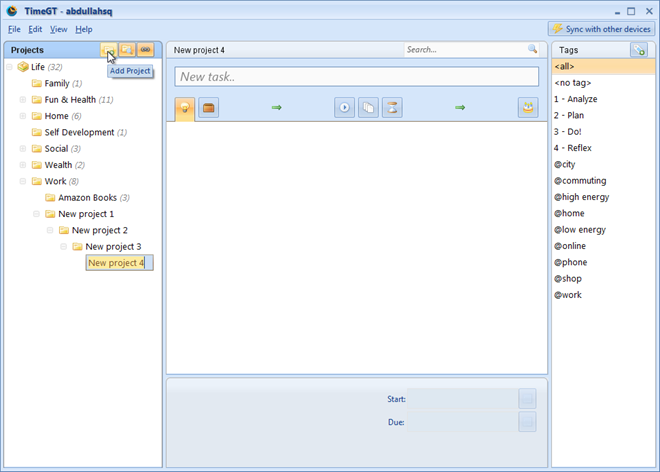Select the brown box stage button
660x472 pixels.
point(208,108)
